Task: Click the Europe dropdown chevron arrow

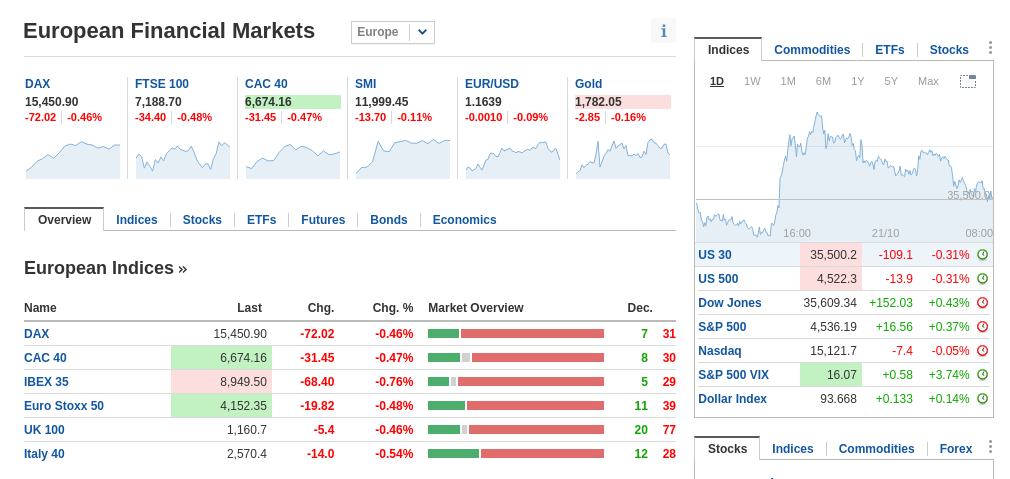Action: click(423, 32)
